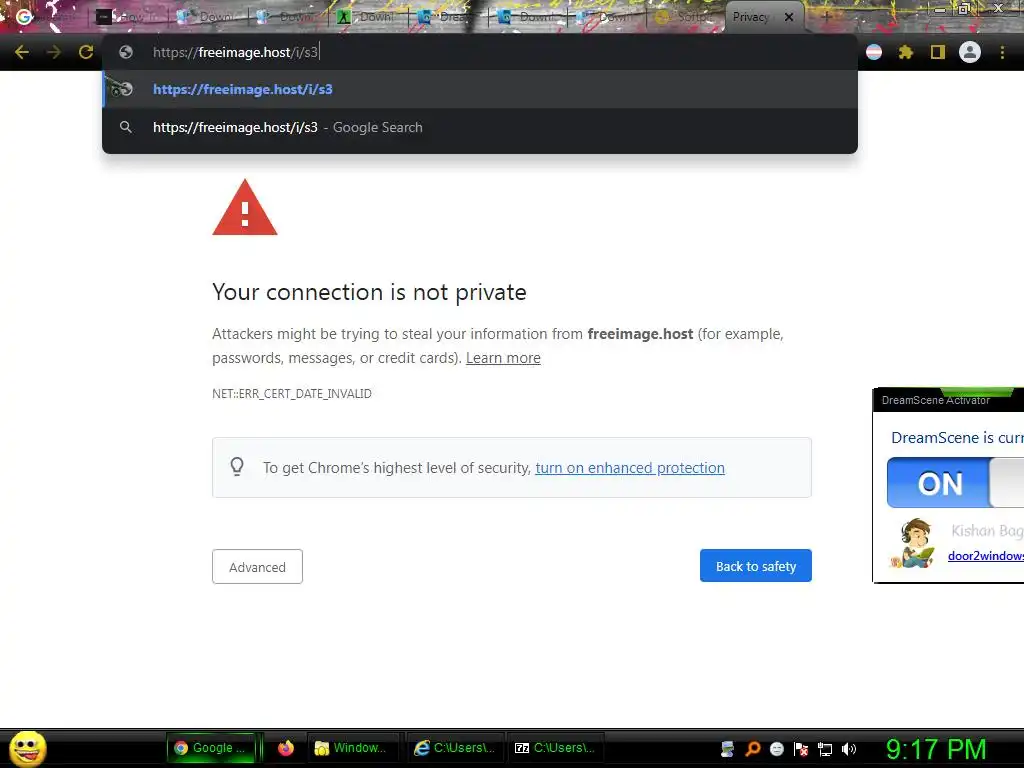Click the 'Back to safety' button
1024x768 pixels.
[x=756, y=566]
